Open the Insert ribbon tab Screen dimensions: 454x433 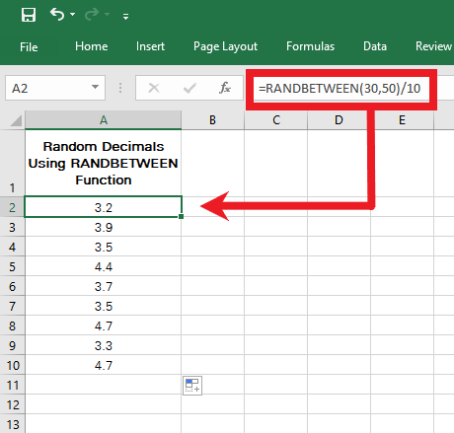150,46
